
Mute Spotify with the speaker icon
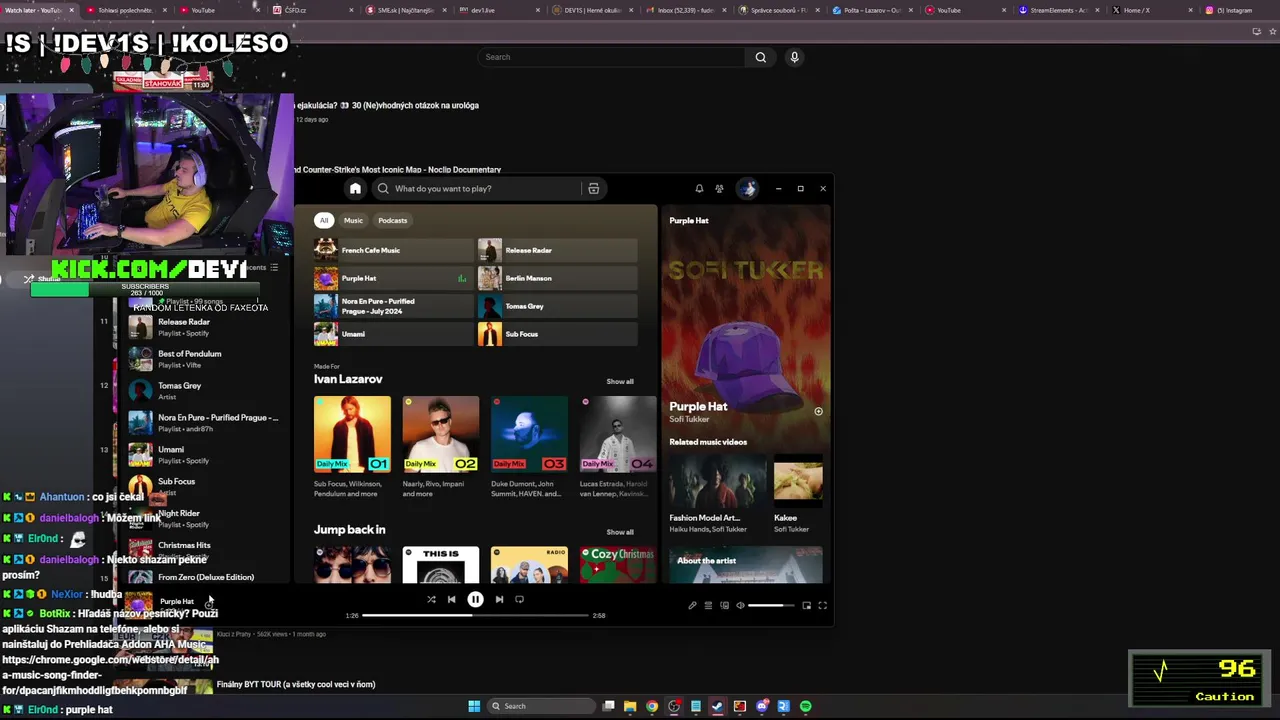pos(740,605)
